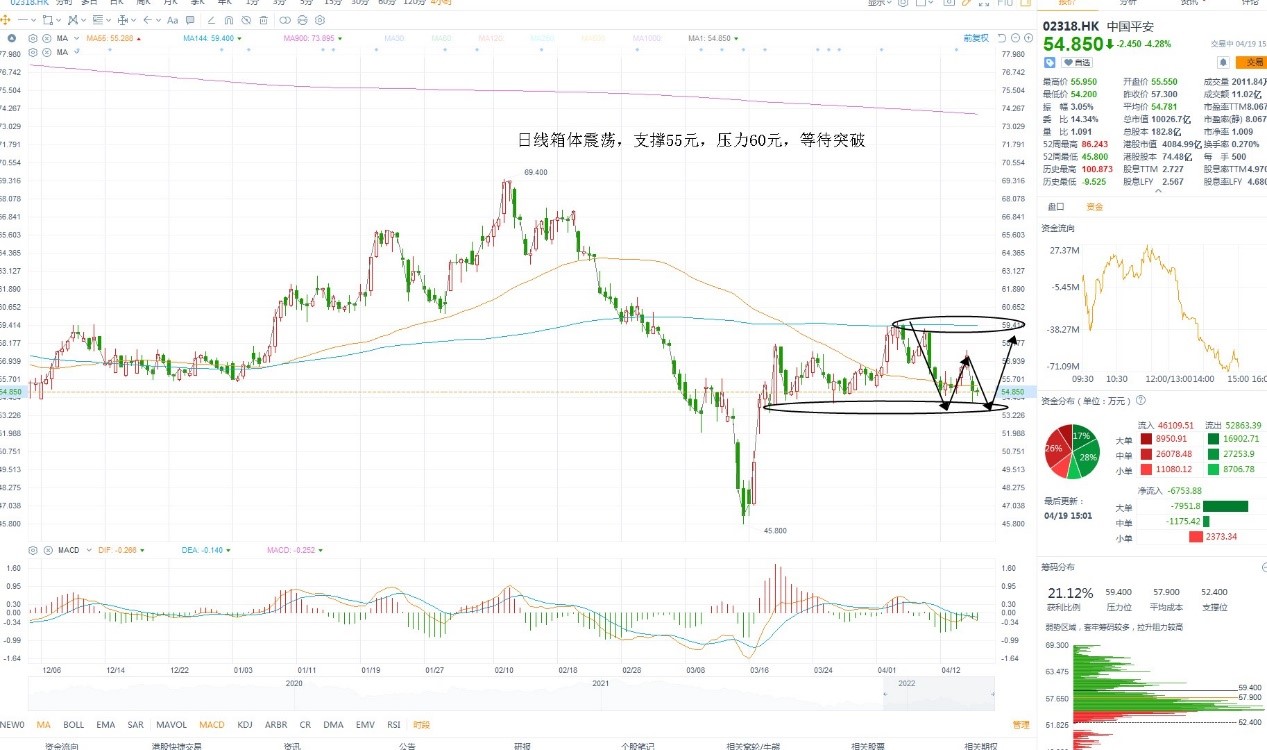The width and height of the screenshot is (1267, 750).
Task: Select the KDJ indicator tab
Action: point(245,725)
